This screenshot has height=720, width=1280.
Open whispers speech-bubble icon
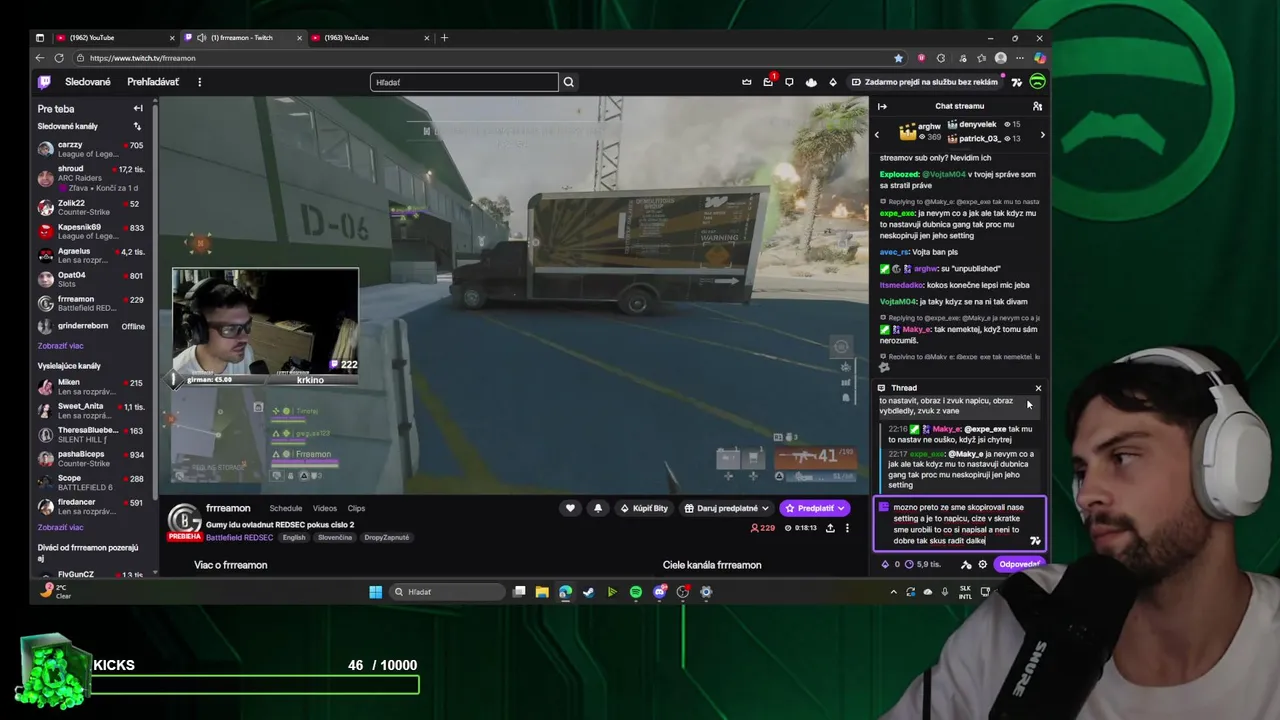789,82
